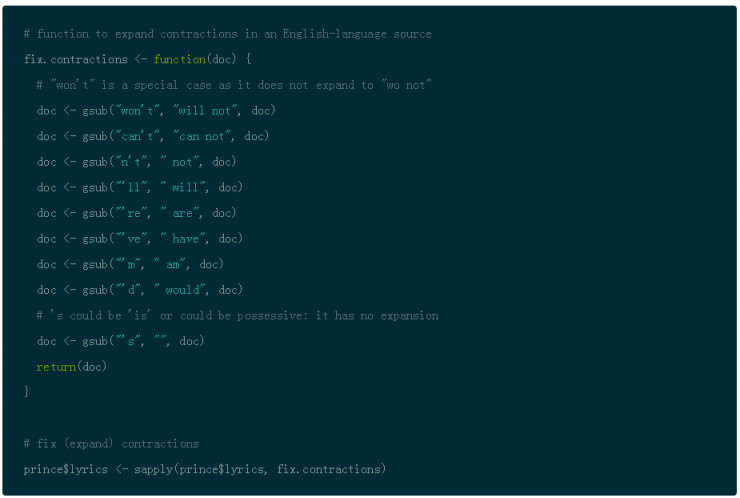Click the " are" replacement string
Image resolution: width=740 pixels, height=498 pixels.
click(183, 213)
